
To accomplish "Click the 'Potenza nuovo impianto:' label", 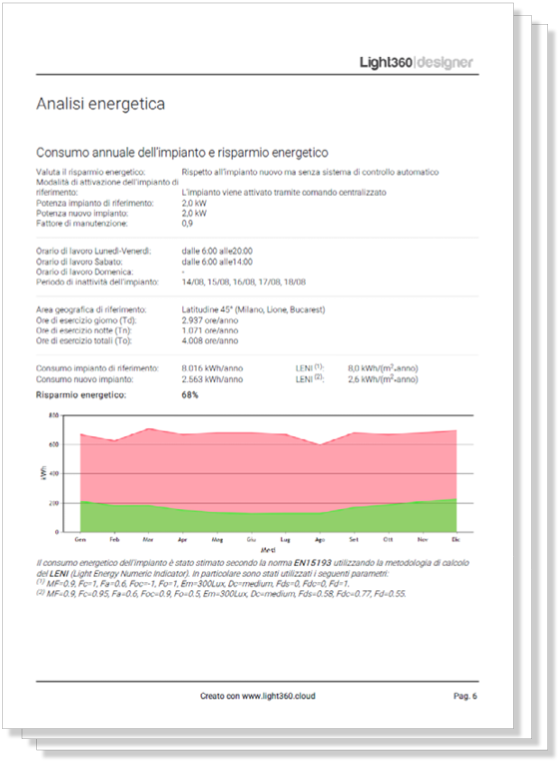I will point(82,214).
